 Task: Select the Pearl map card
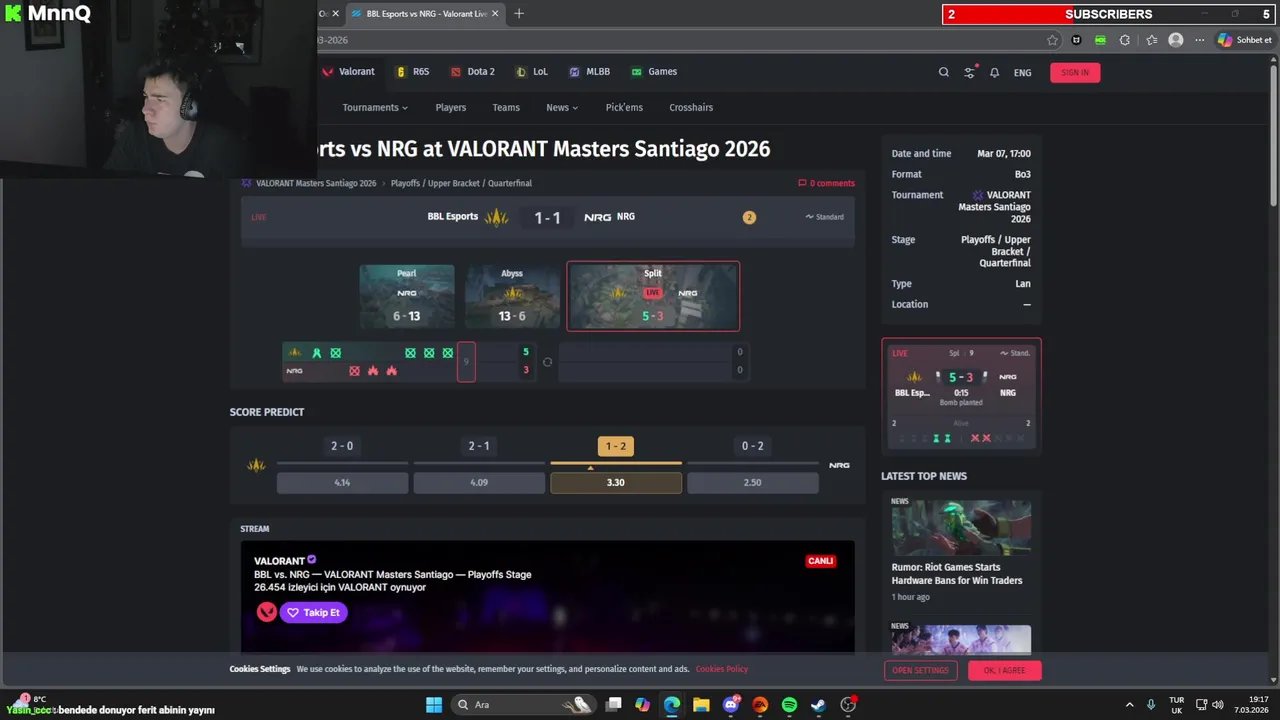407,297
